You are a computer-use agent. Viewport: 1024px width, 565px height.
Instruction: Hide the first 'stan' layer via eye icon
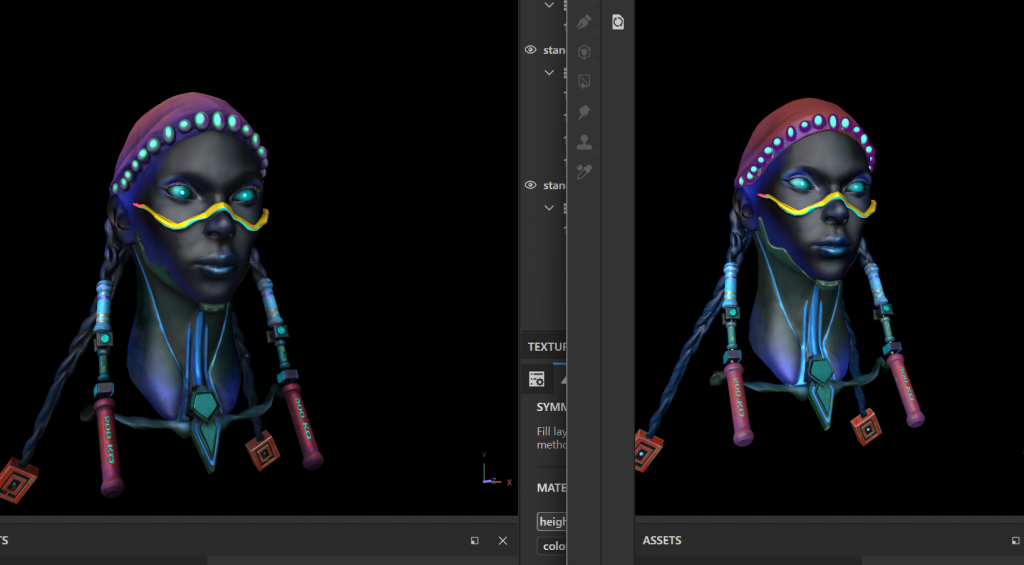531,50
